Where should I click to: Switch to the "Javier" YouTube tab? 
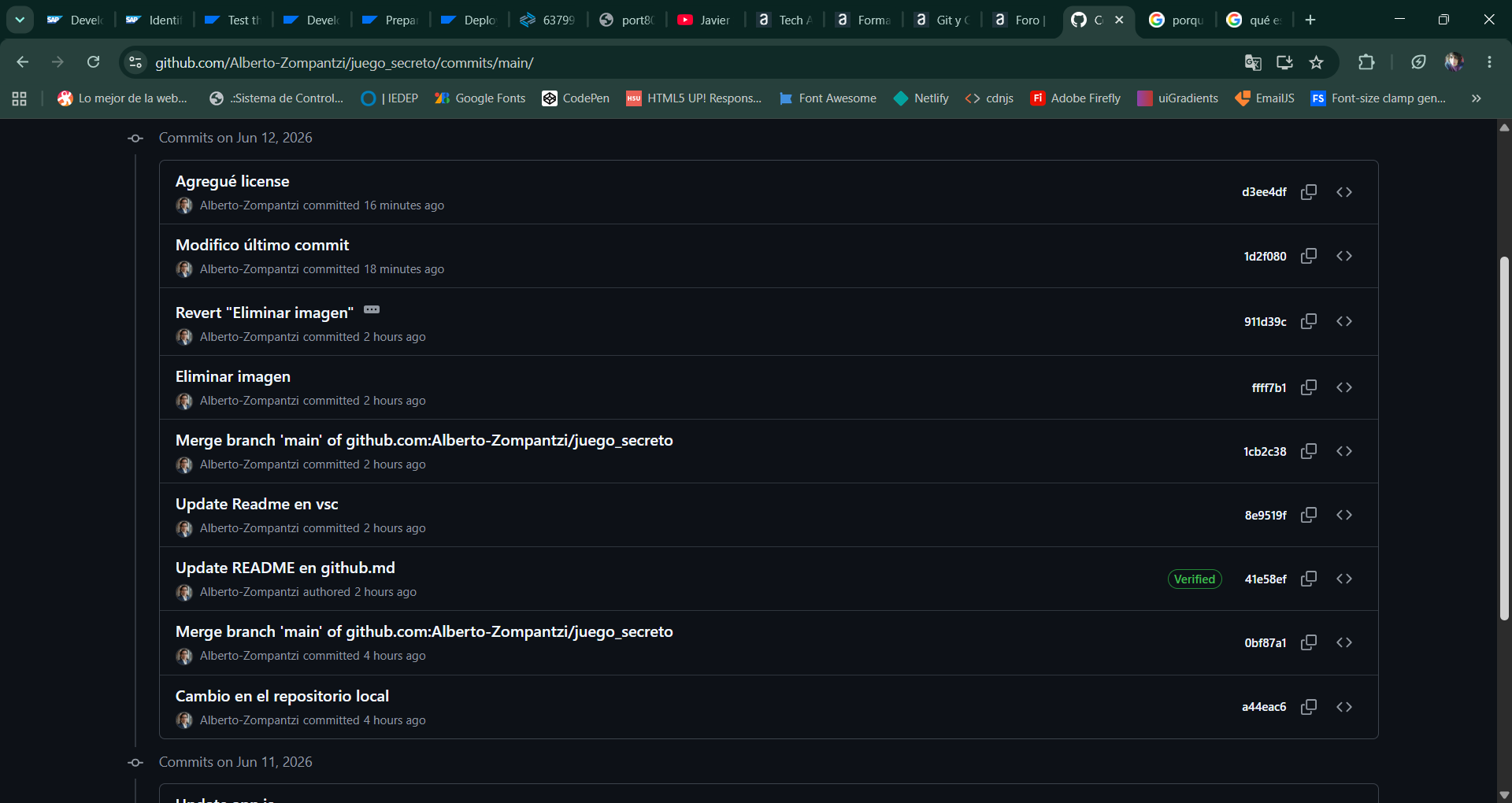705,20
